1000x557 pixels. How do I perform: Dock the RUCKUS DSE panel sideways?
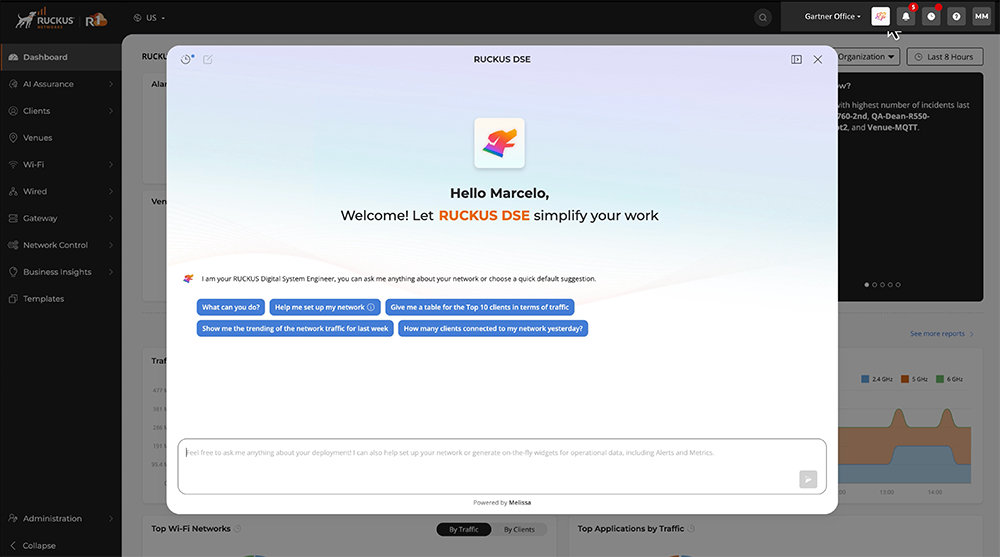797,59
